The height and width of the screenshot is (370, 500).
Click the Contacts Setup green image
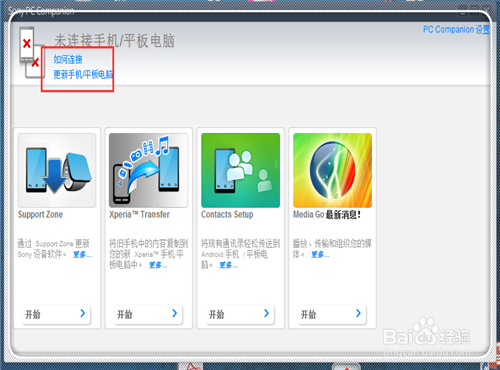(x=240, y=170)
